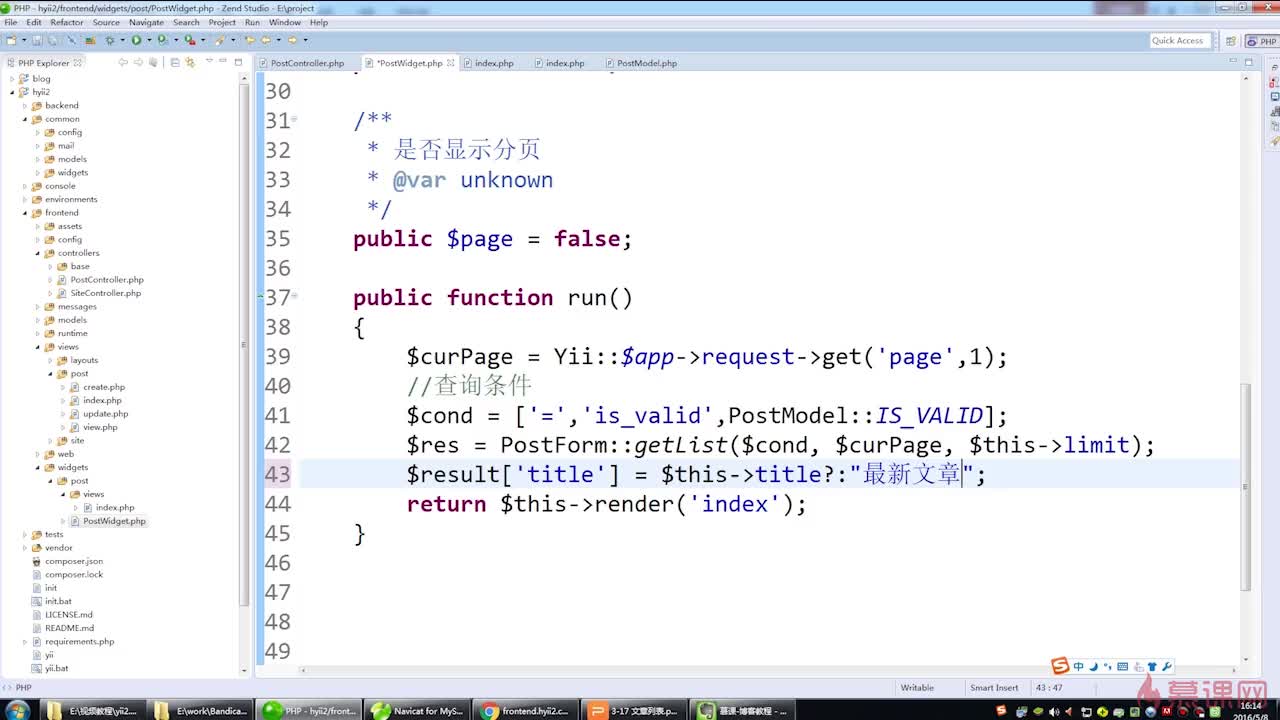1280x720 pixels.
Task: Collapse the frontend folder
Action: 25,213
